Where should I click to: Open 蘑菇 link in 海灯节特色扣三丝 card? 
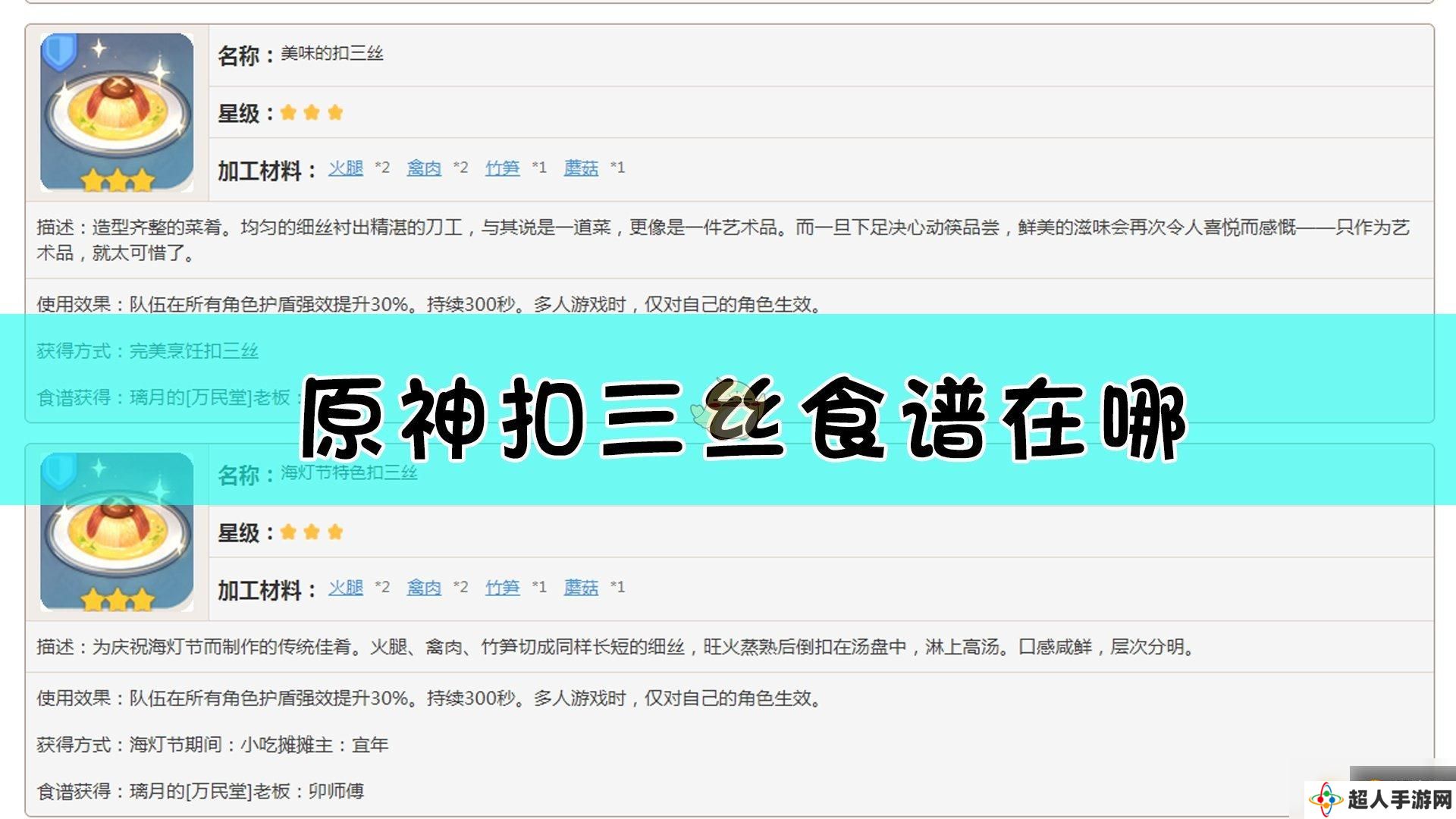click(x=581, y=587)
